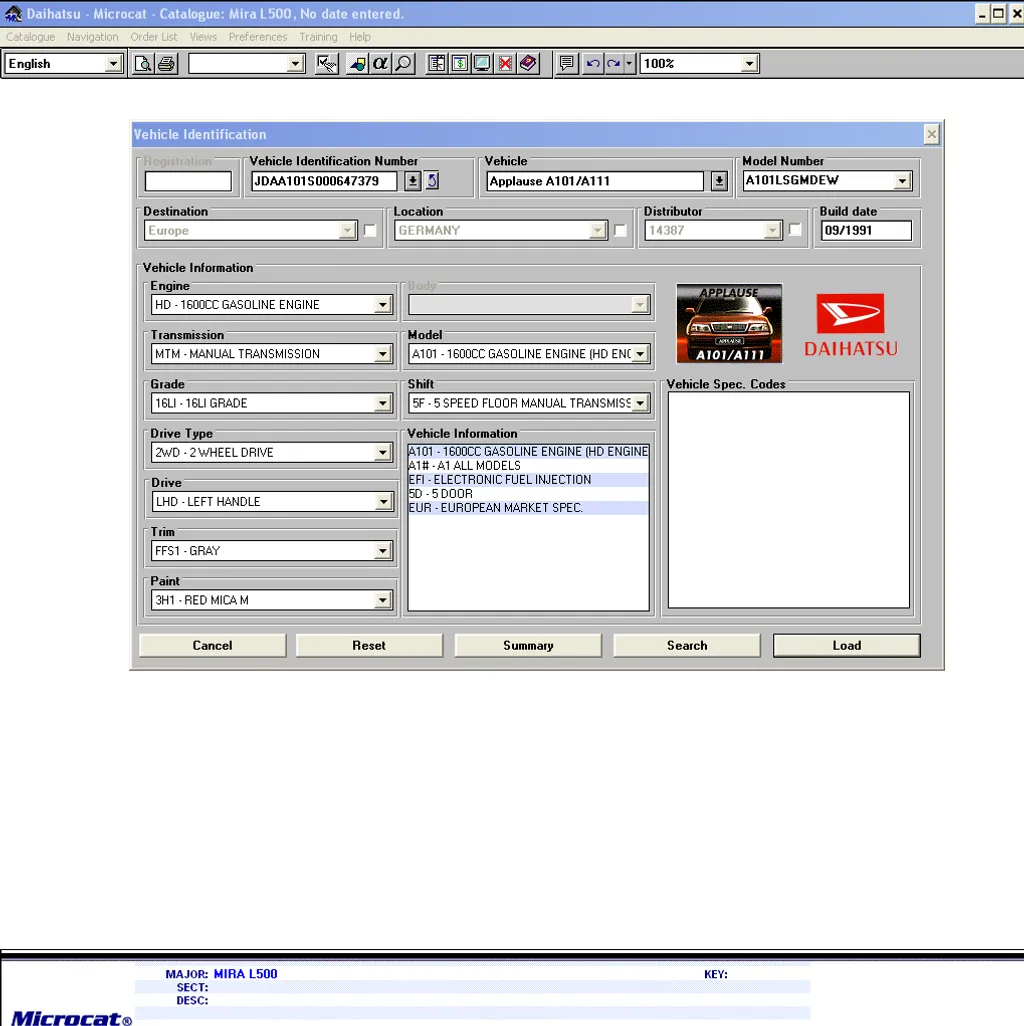Viewport: 1024px width, 1026px height.
Task: Open the Catalogue menu
Action: pos(30,37)
